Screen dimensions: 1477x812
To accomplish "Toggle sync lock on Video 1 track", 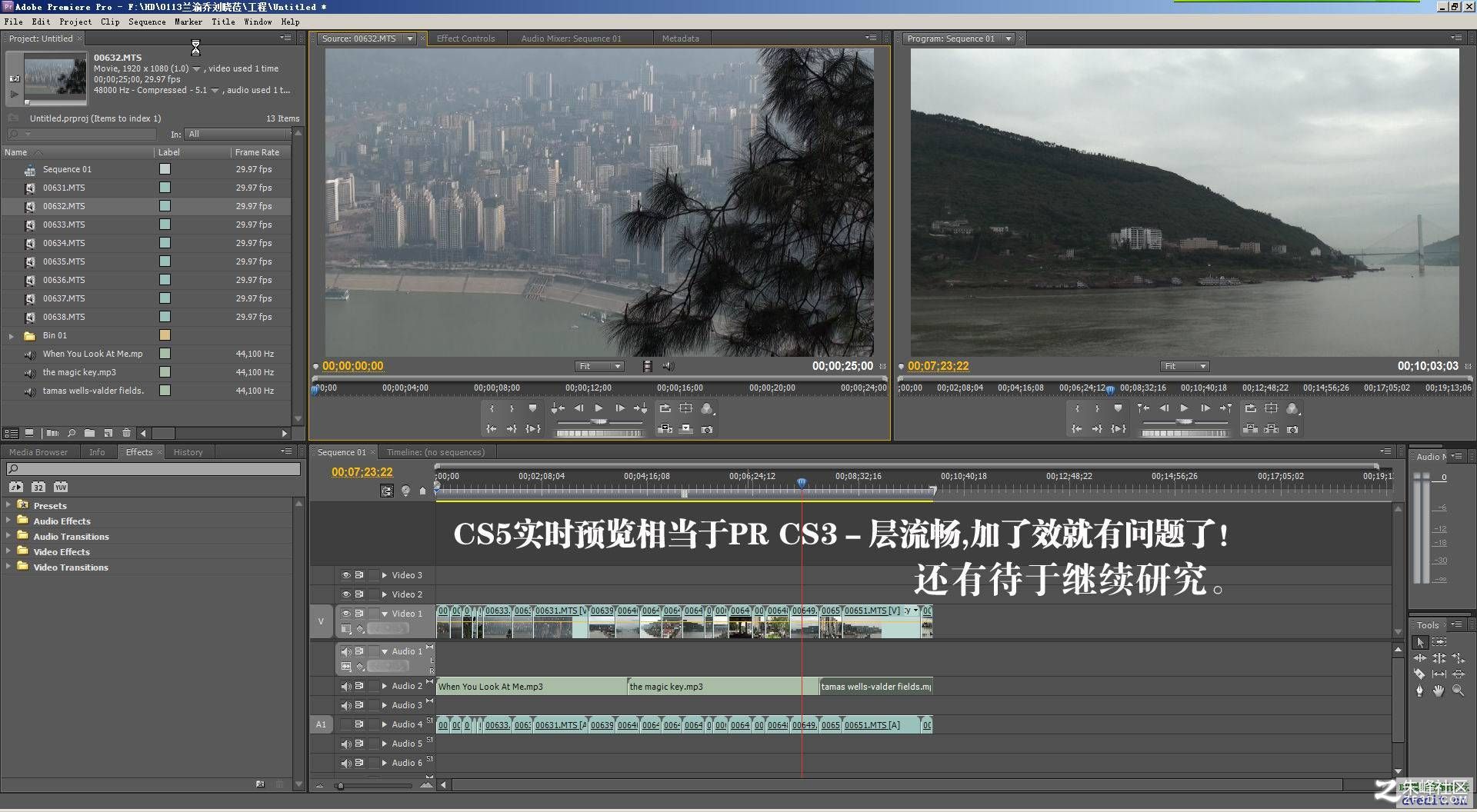I will [359, 614].
